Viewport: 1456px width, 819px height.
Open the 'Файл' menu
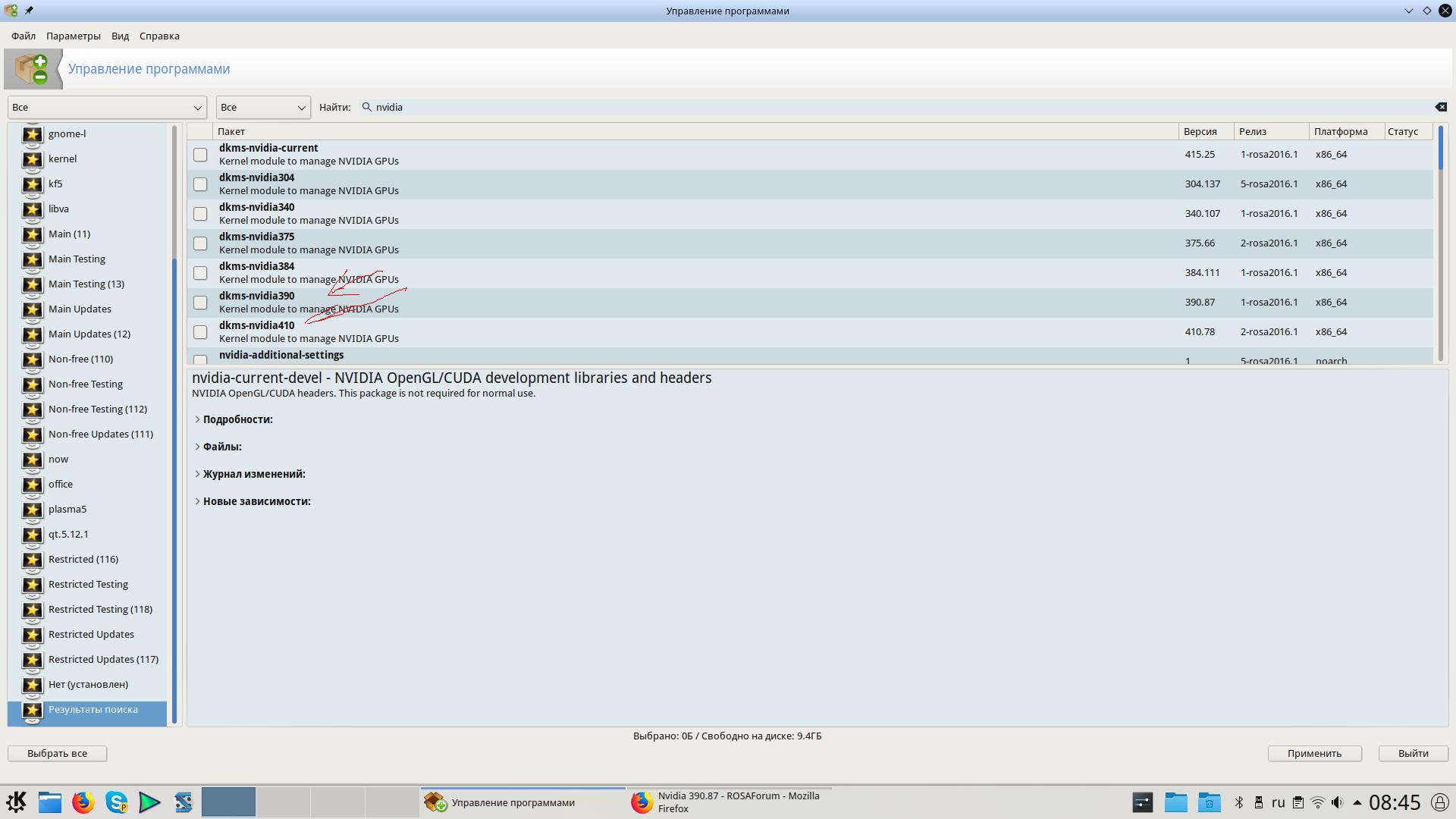(24, 36)
